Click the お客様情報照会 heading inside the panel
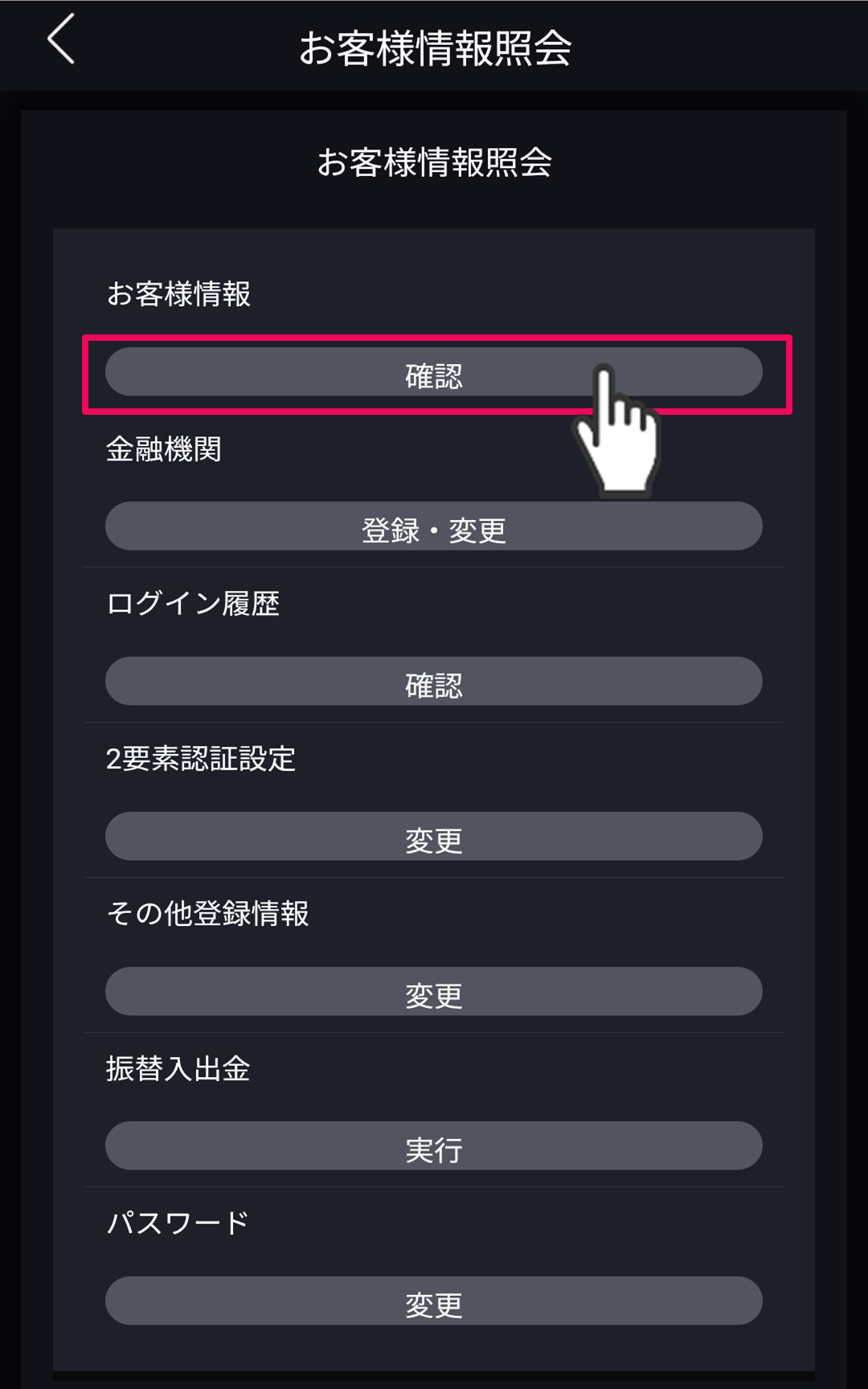 [x=434, y=162]
